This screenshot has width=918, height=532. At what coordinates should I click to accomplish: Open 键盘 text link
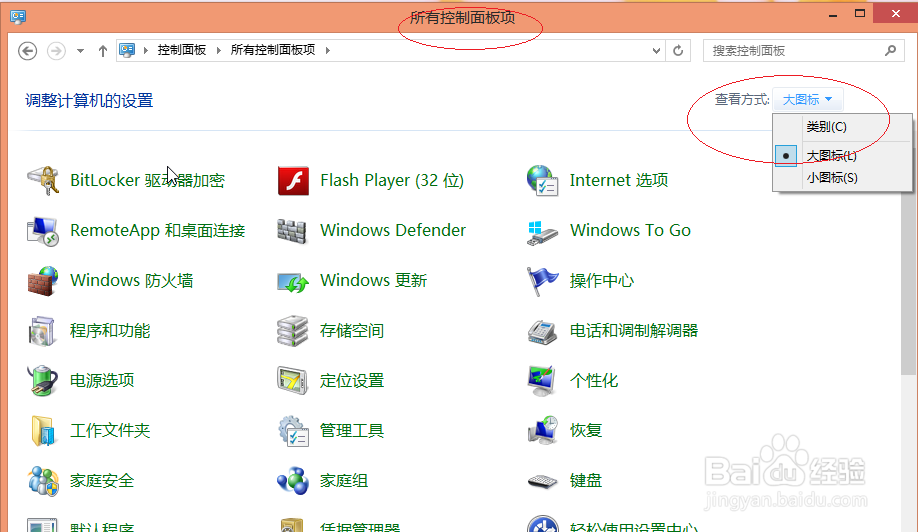point(586,481)
